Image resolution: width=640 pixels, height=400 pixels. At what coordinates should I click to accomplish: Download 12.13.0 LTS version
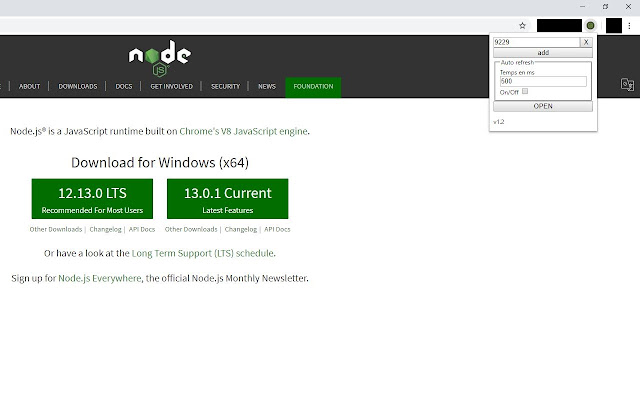(92, 199)
